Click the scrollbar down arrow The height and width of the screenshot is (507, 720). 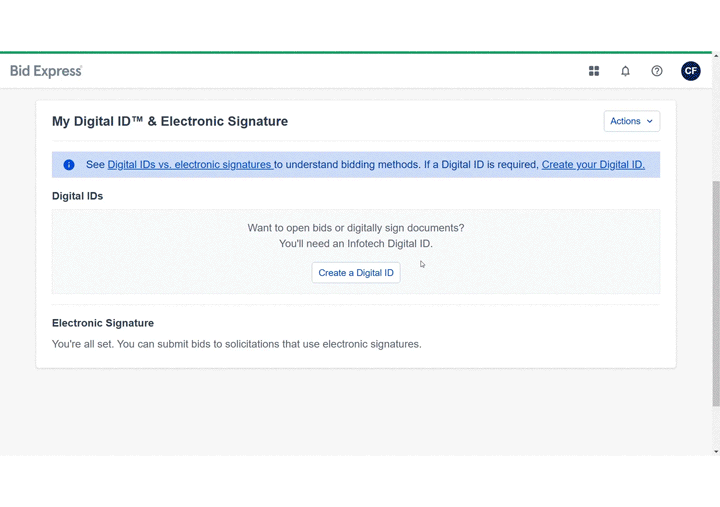[716, 451]
